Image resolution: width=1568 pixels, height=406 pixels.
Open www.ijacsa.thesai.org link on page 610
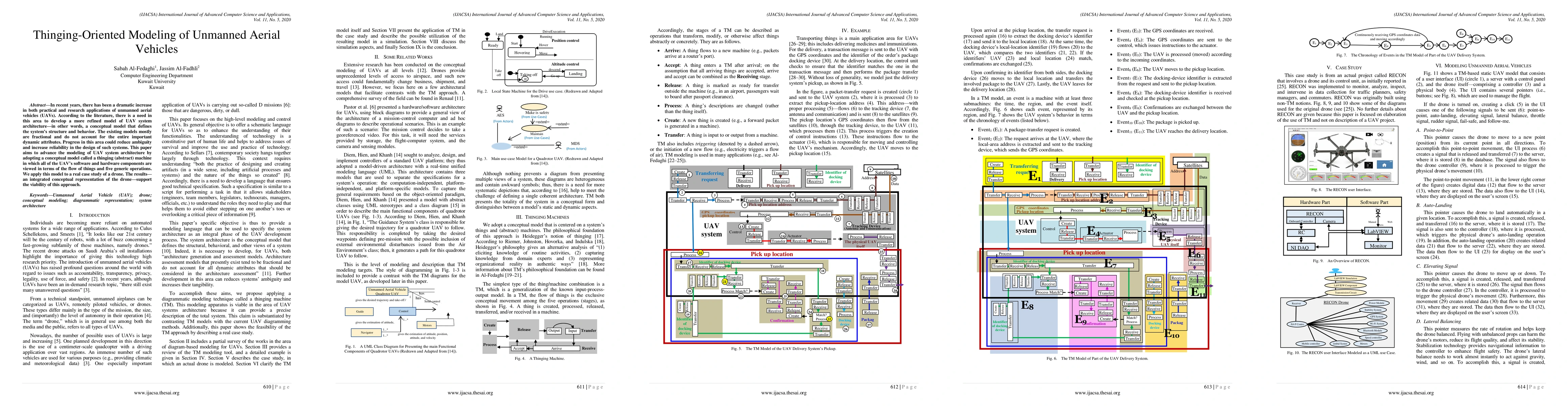point(156,392)
